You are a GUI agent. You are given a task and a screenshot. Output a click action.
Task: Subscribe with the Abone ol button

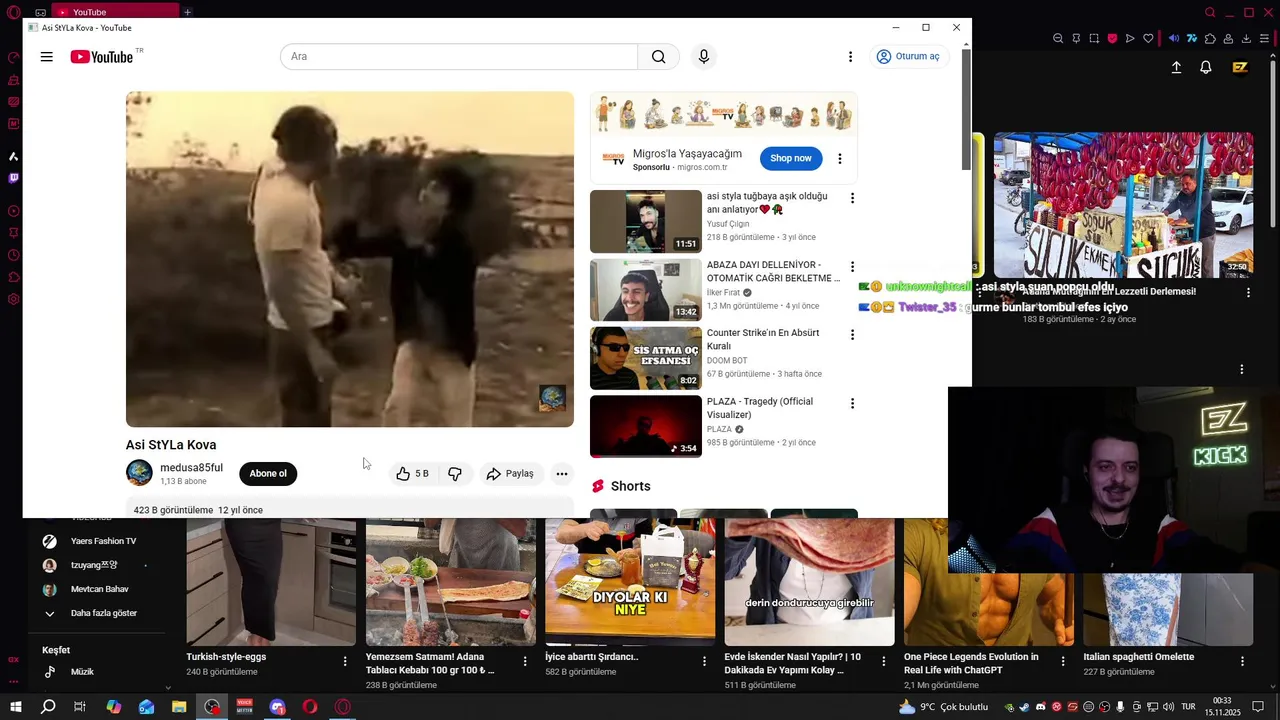(268, 474)
